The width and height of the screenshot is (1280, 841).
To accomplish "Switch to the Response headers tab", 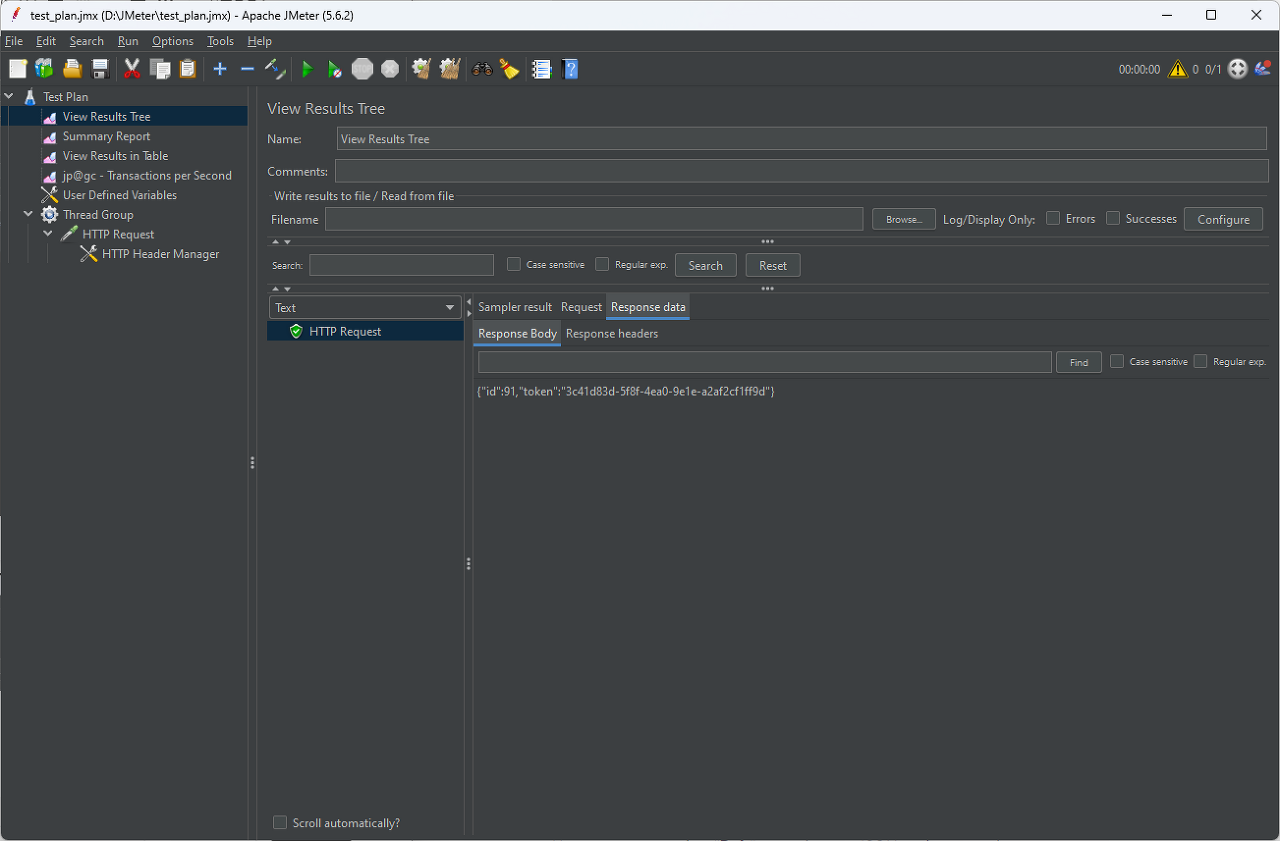I will click(x=612, y=333).
